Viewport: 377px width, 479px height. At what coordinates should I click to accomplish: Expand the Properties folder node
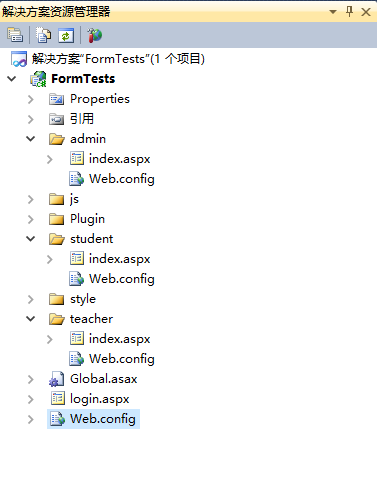(31, 99)
